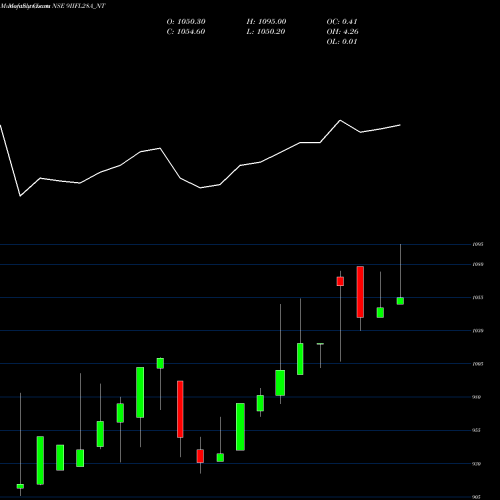Click the tallest red candle near the chart top
Viewport: 500px width, 500px height.
coord(360,292)
